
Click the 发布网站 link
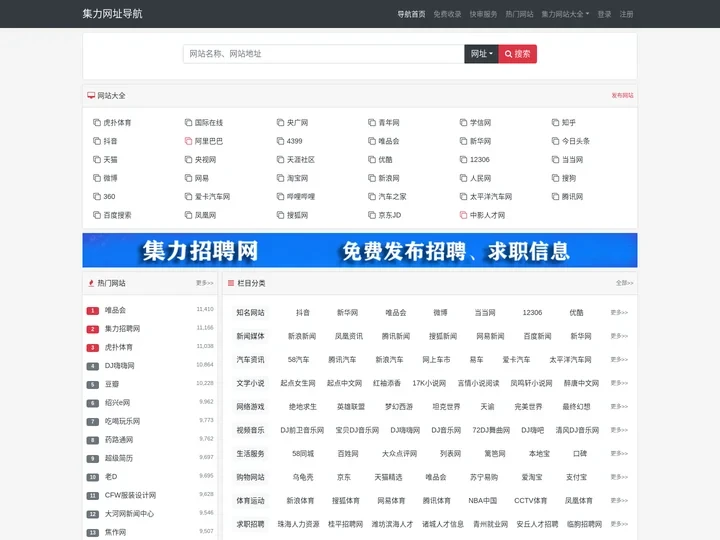click(622, 96)
